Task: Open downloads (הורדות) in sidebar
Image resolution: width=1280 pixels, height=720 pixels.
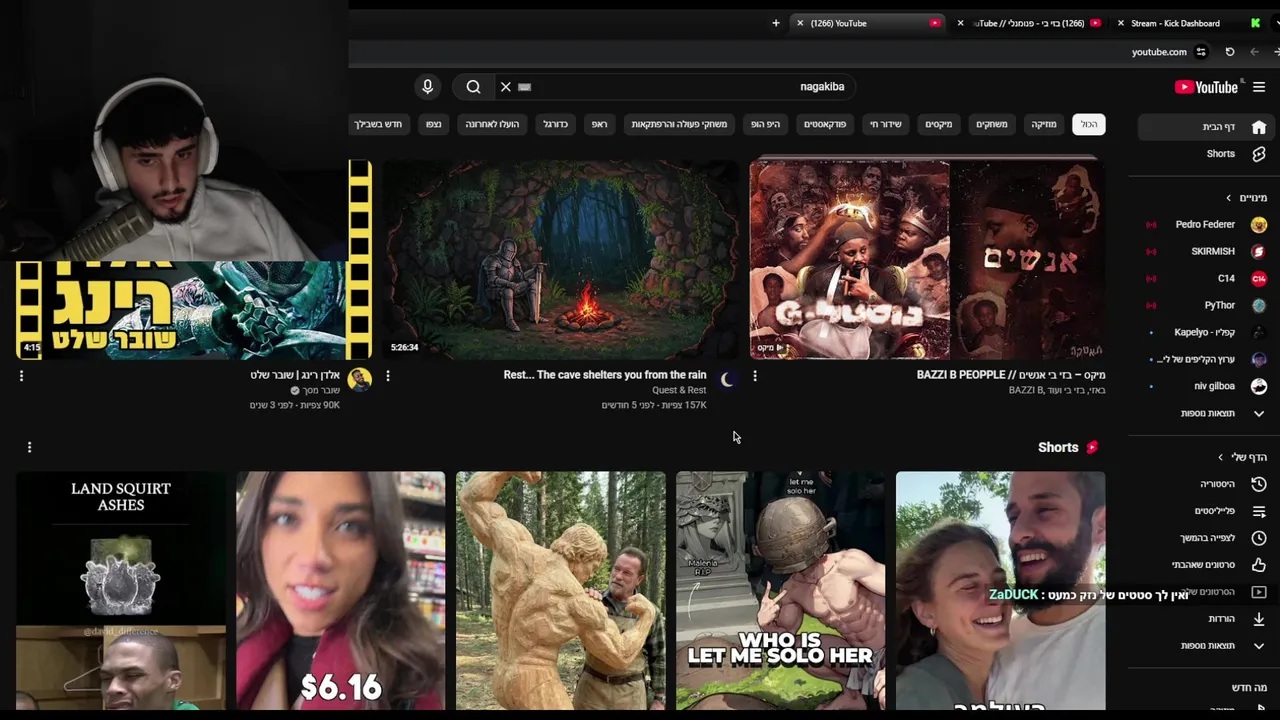Action: tap(1205, 619)
